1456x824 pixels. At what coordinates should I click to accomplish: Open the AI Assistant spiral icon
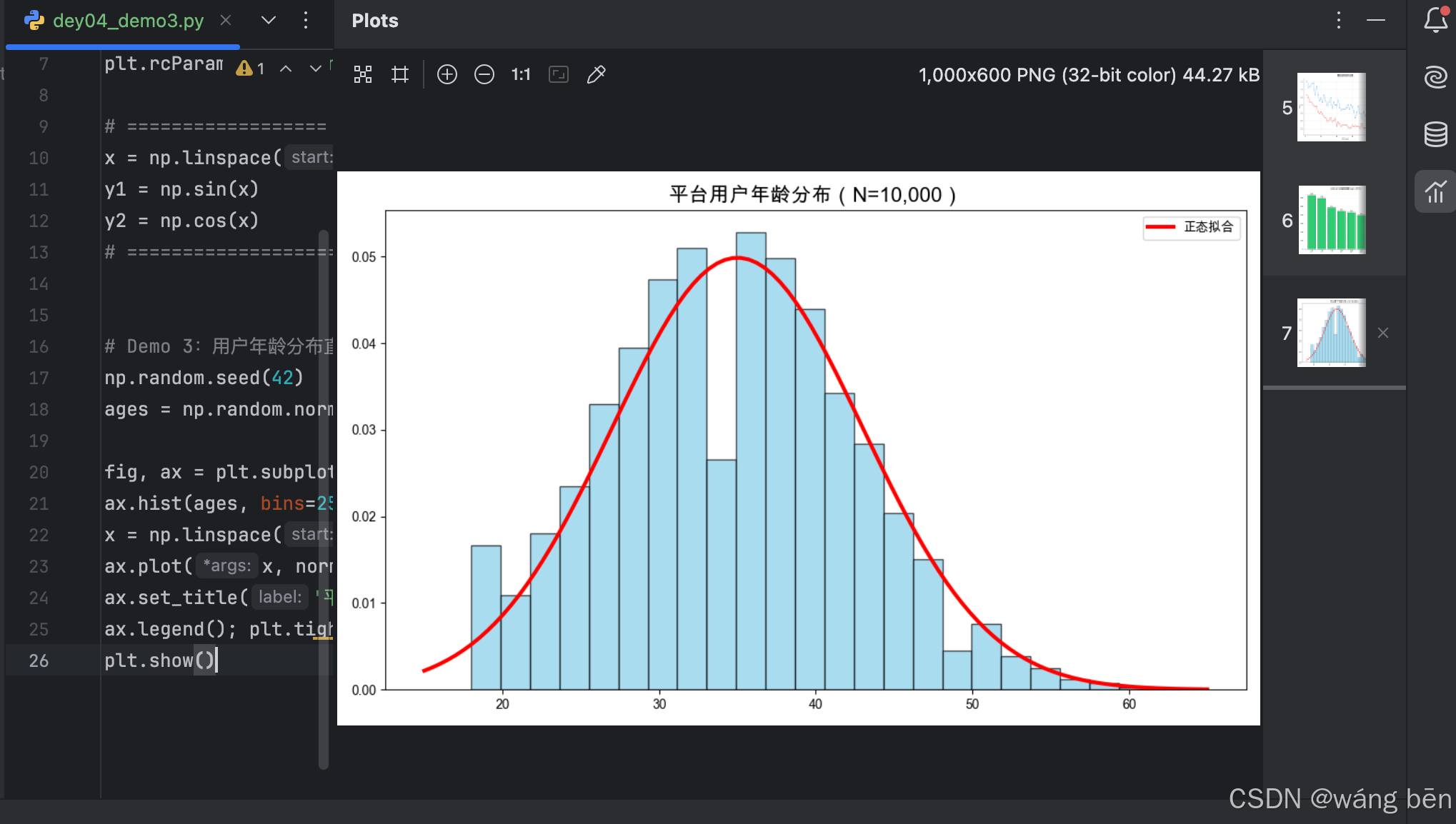coord(1435,76)
